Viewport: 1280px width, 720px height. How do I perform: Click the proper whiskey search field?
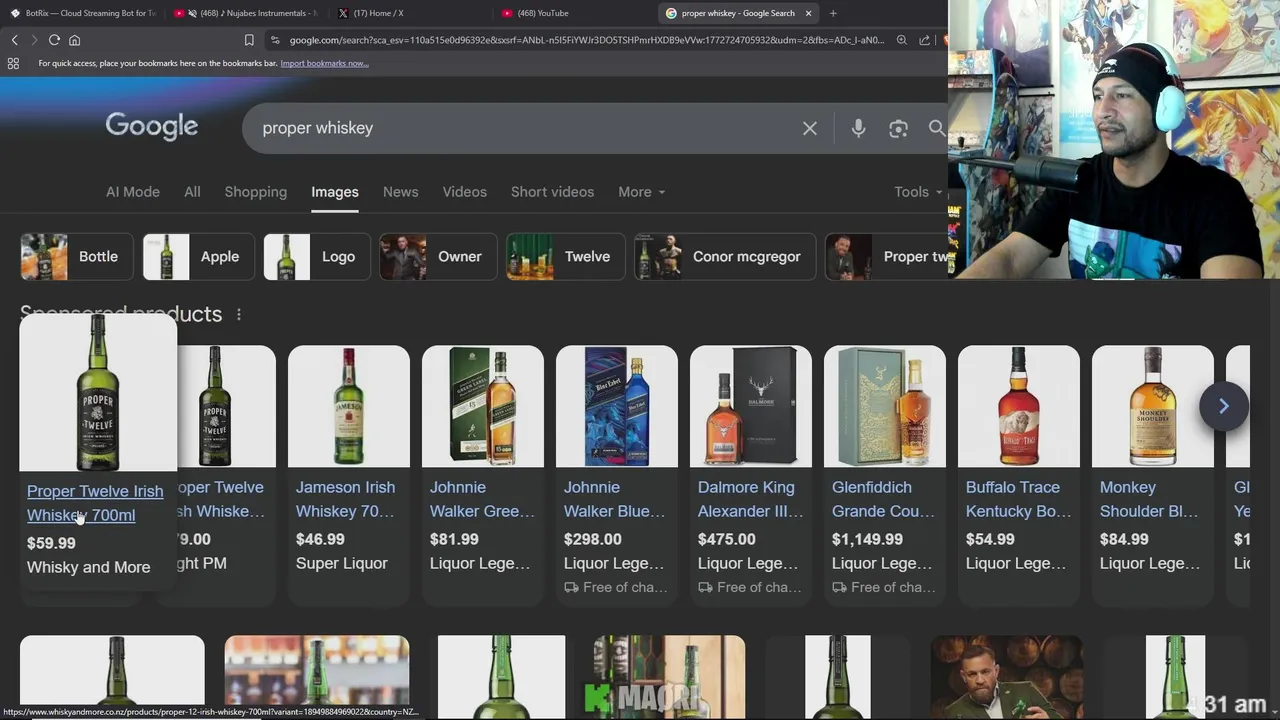point(525,128)
